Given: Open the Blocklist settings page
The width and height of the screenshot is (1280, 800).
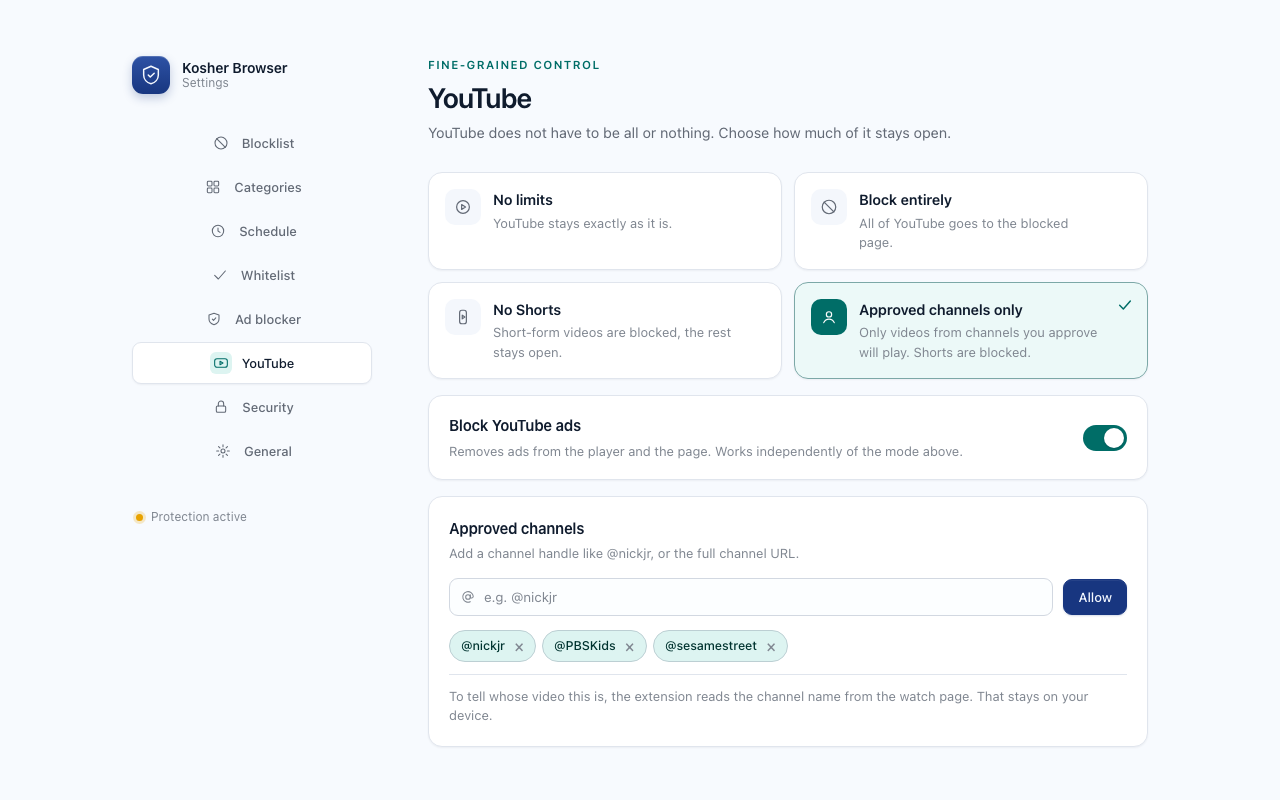Looking at the screenshot, I should coord(252,143).
